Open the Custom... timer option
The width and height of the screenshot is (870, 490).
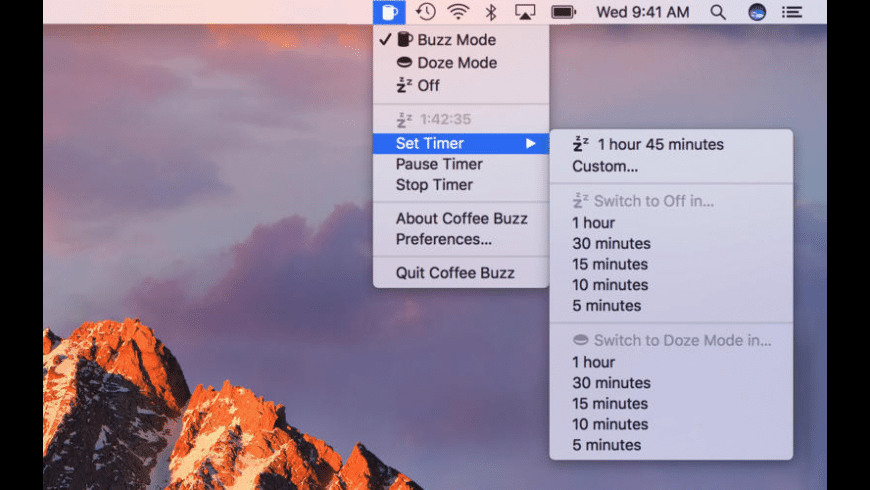coord(671,166)
